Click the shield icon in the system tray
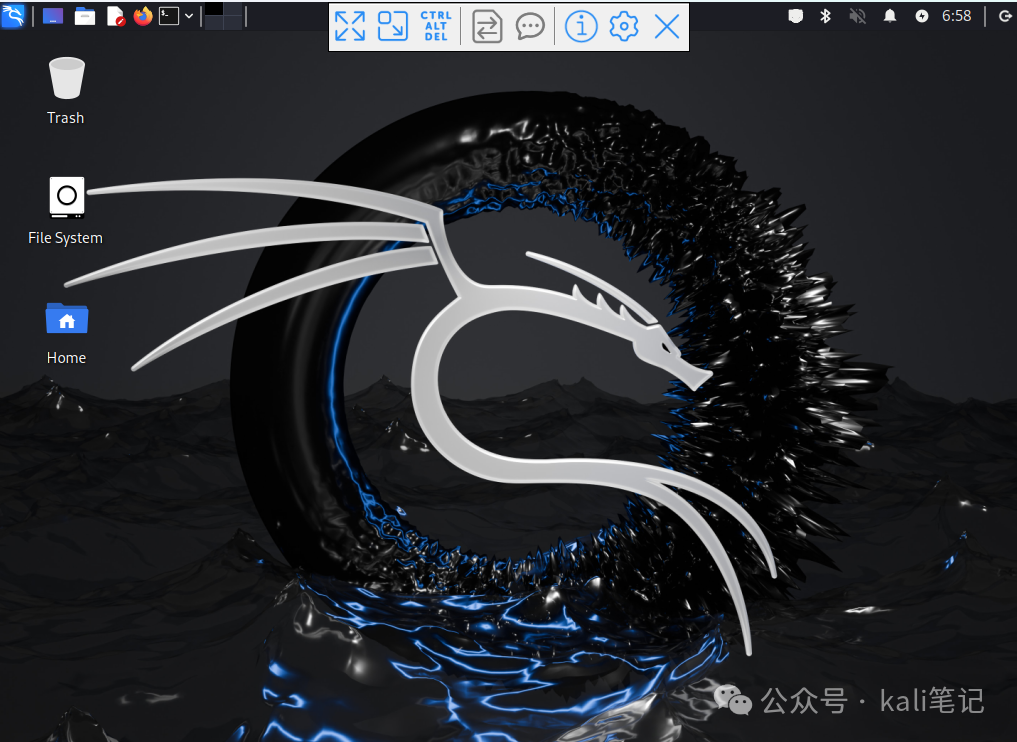 795,16
